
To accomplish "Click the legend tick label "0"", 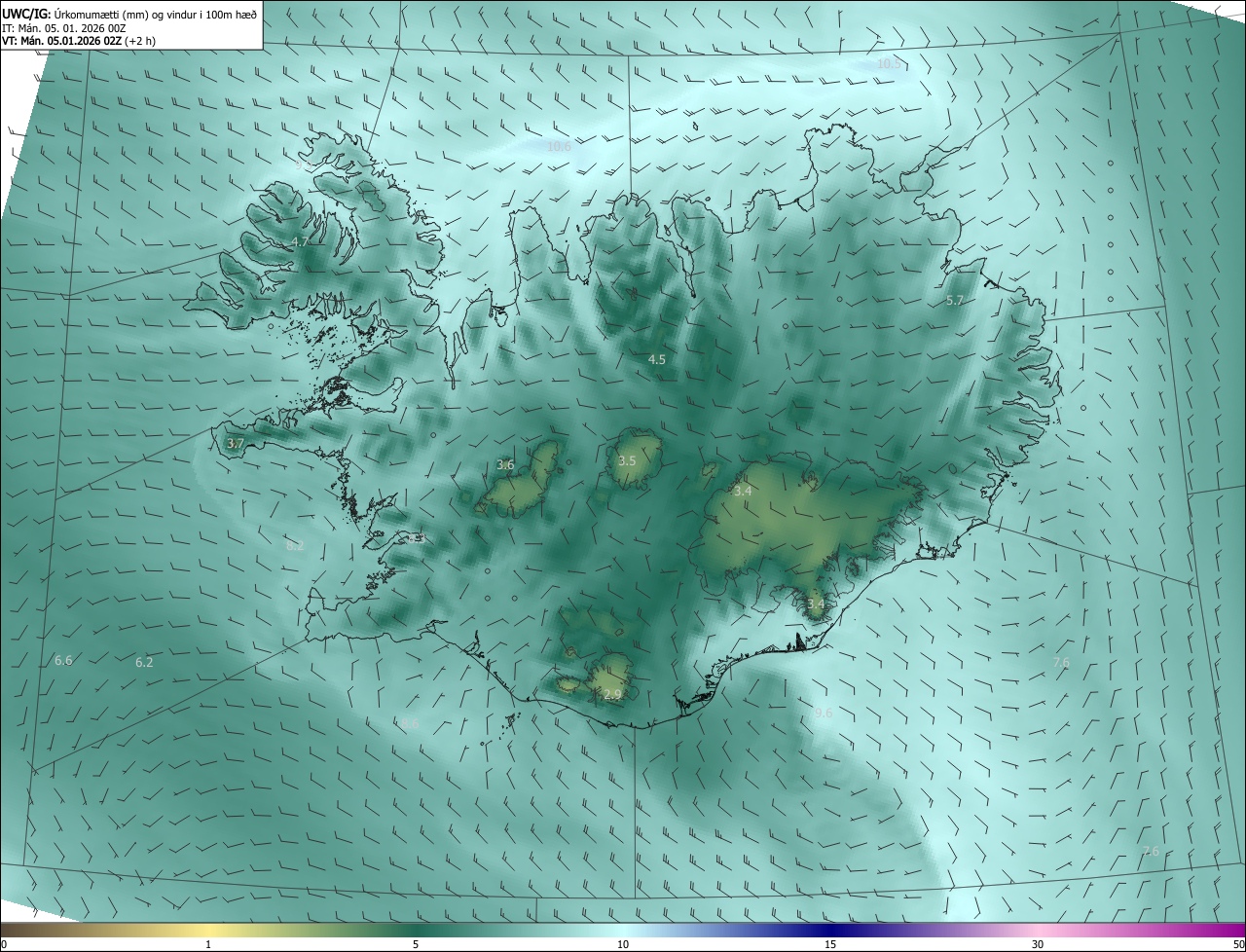I will click(3, 944).
